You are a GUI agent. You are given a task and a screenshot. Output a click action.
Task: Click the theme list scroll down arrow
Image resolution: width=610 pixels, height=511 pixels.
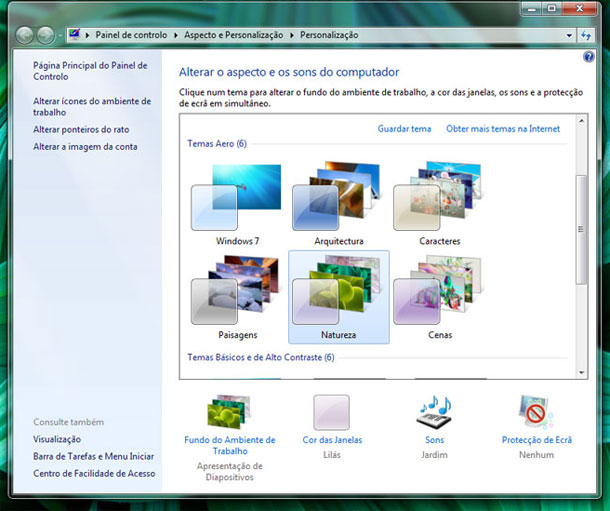[581, 373]
